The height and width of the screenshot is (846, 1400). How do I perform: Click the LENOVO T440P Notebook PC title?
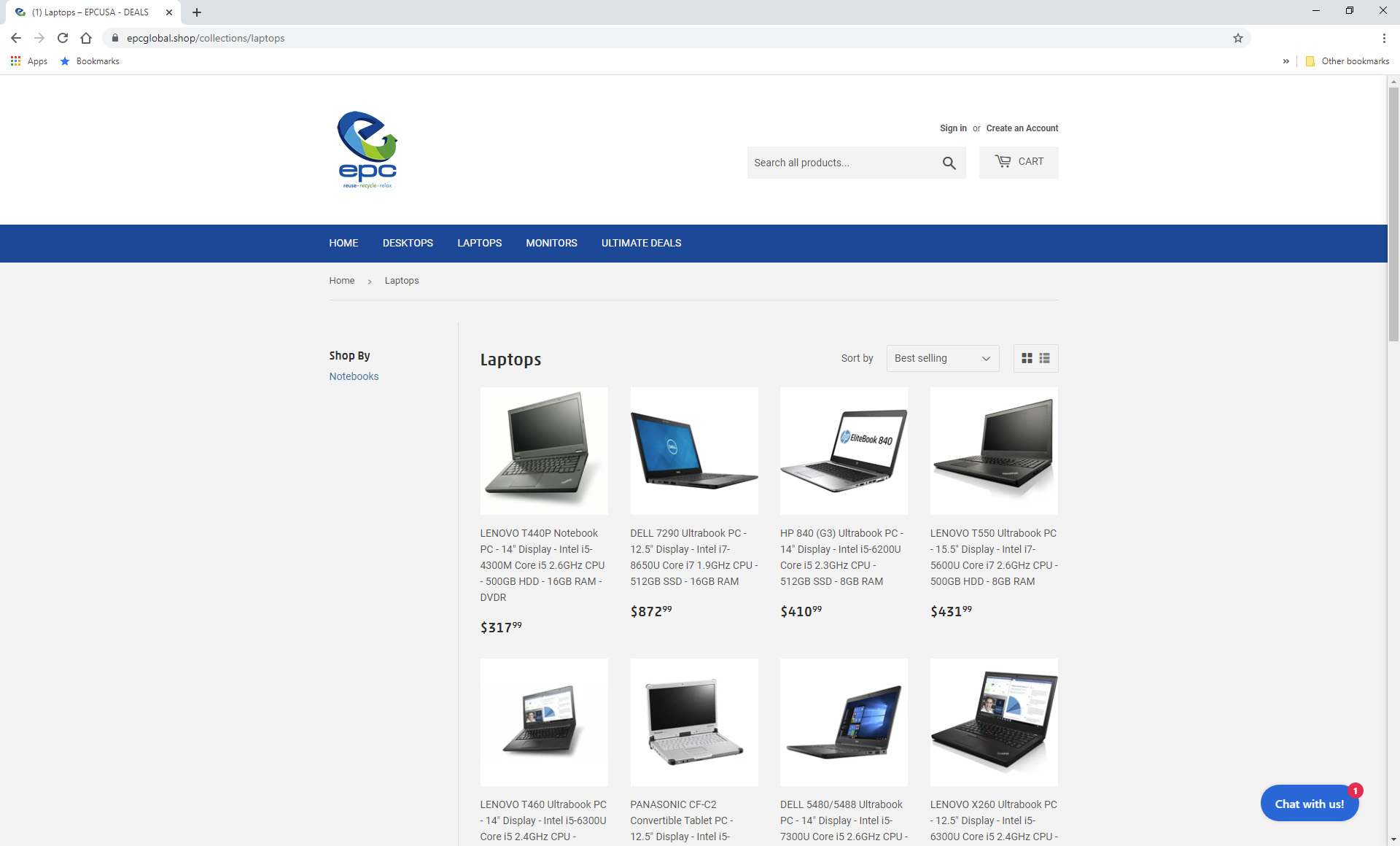click(543, 565)
